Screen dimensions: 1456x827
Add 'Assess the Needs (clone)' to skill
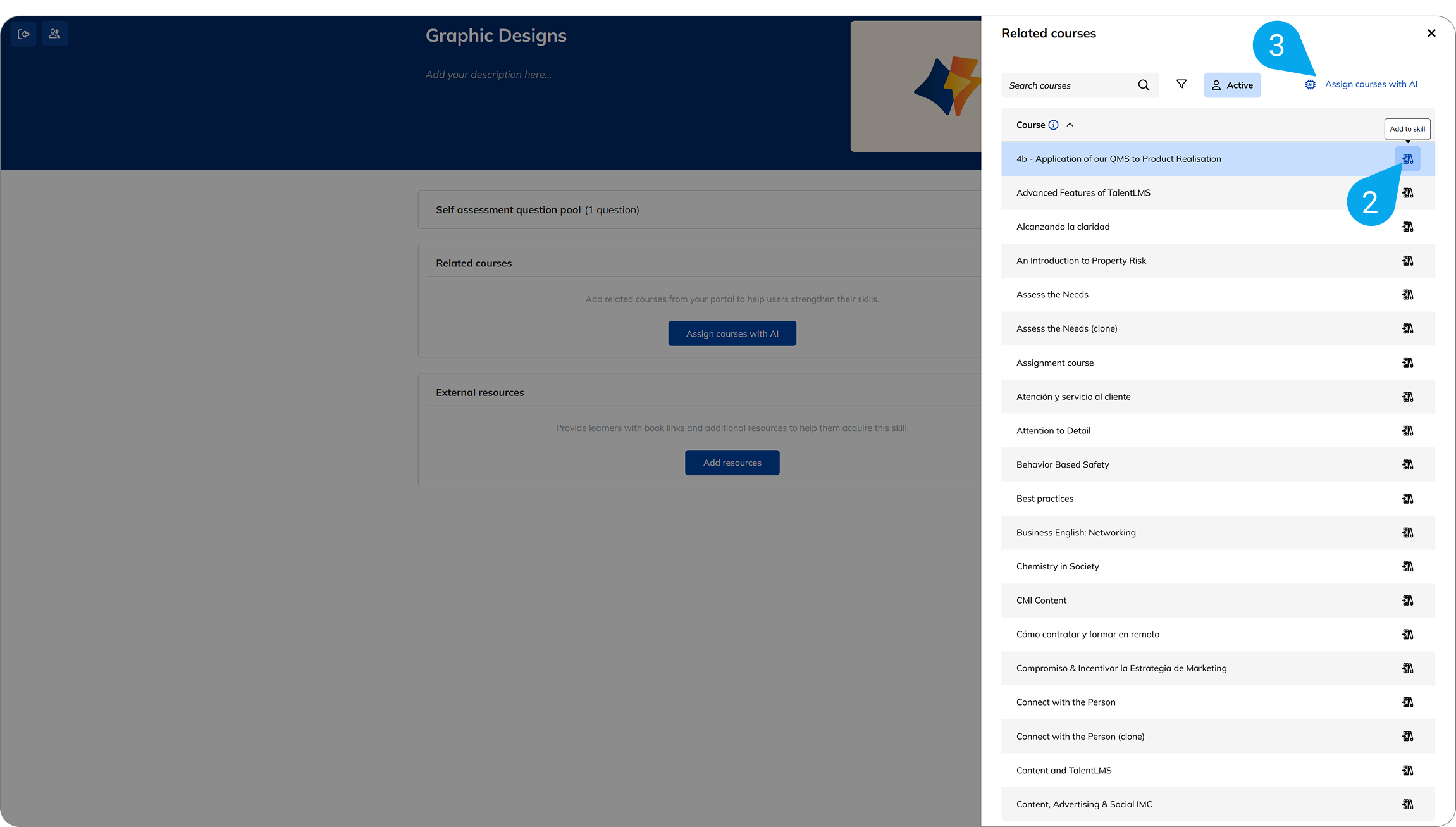pyautogui.click(x=1407, y=328)
